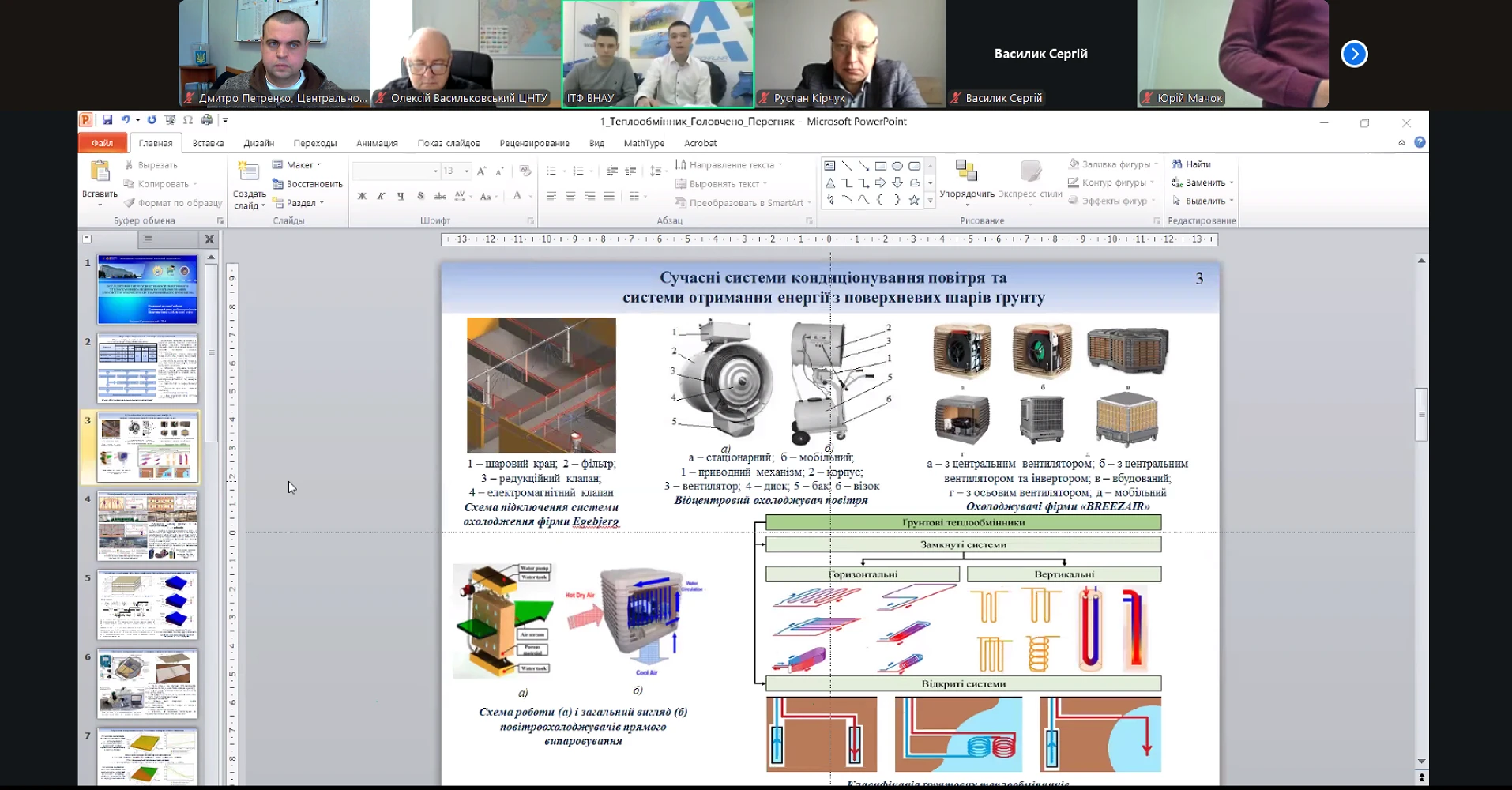Select the oval shape tool
1512x790 pixels.
(x=897, y=166)
